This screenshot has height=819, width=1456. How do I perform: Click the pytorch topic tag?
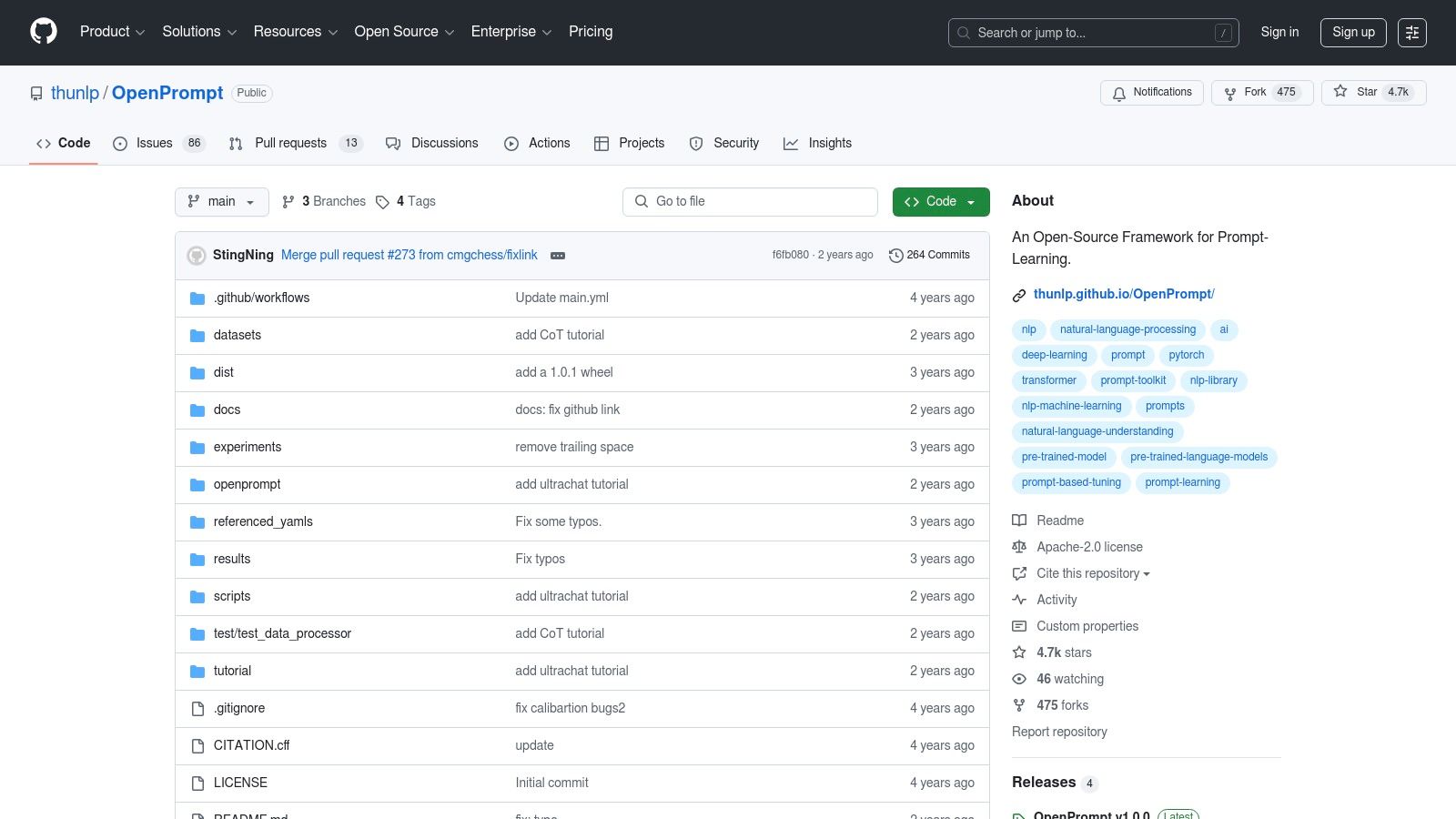(x=1186, y=355)
